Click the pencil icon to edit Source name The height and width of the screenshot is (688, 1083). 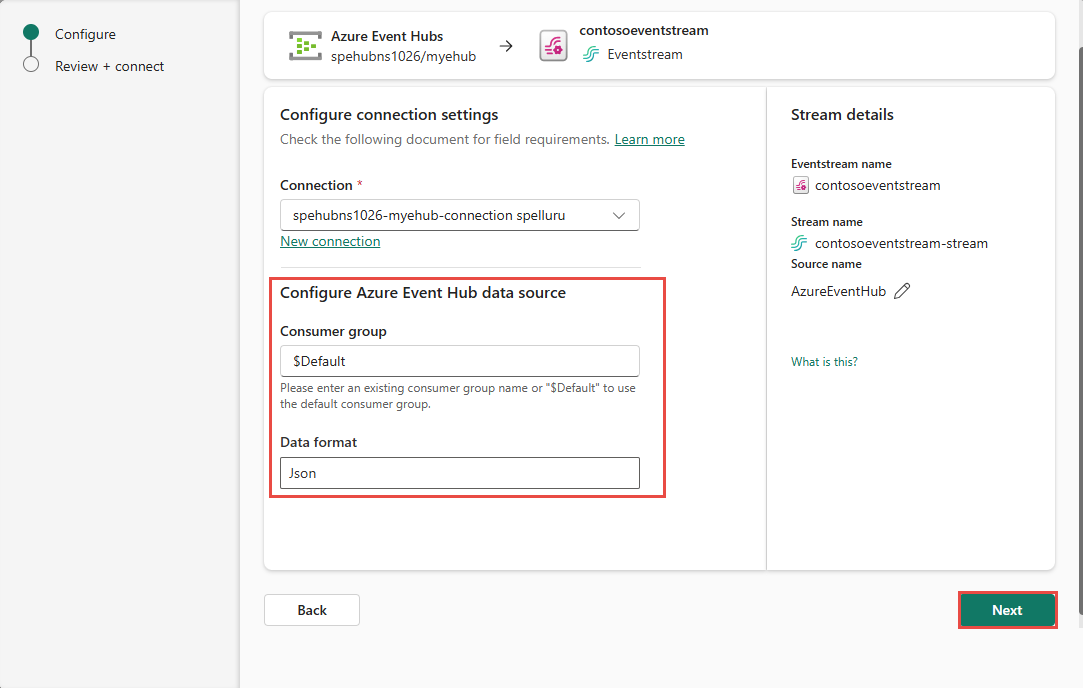pos(902,291)
